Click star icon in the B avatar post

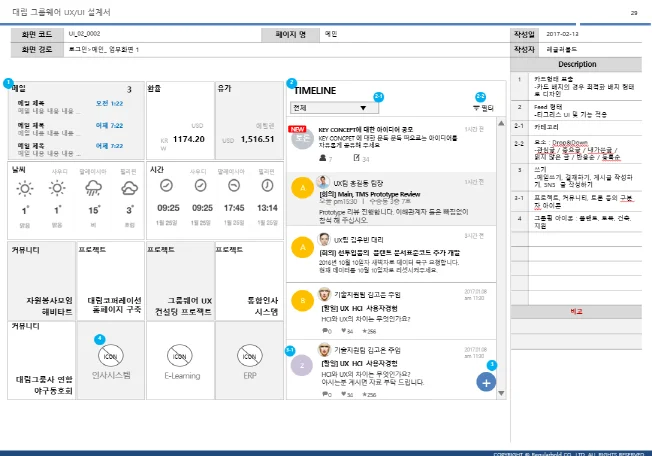[x=364, y=331]
